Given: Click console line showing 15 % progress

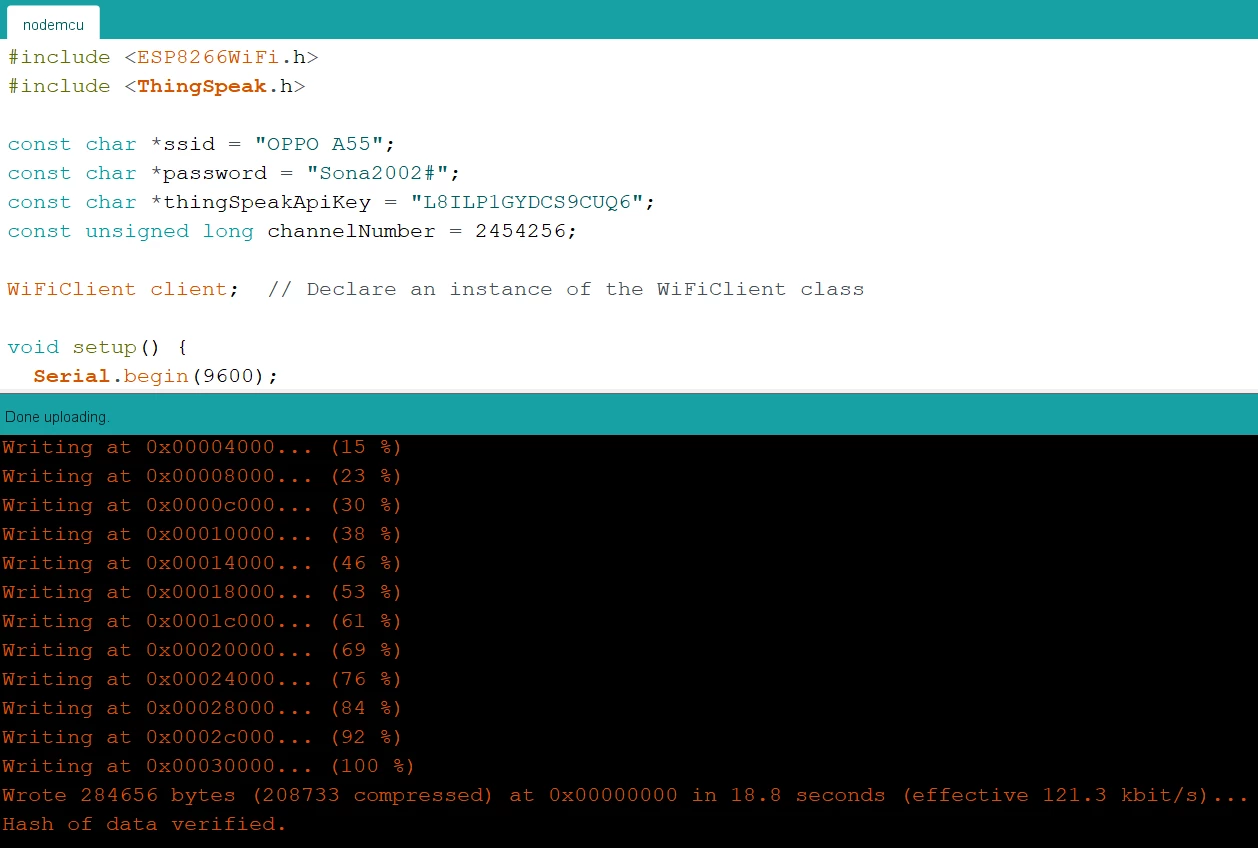Looking at the screenshot, I should pos(202,447).
